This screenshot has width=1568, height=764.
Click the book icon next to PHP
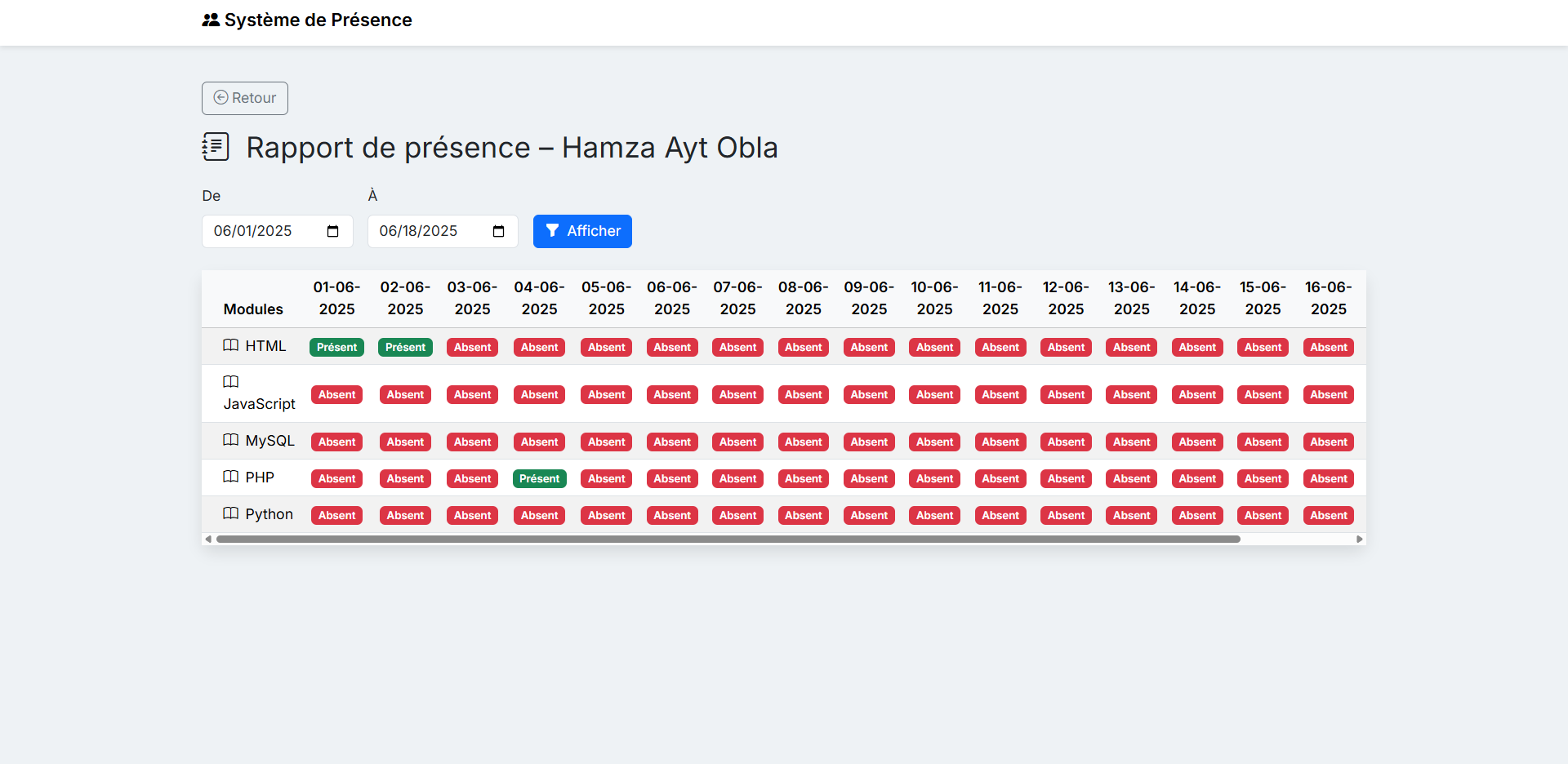231,477
